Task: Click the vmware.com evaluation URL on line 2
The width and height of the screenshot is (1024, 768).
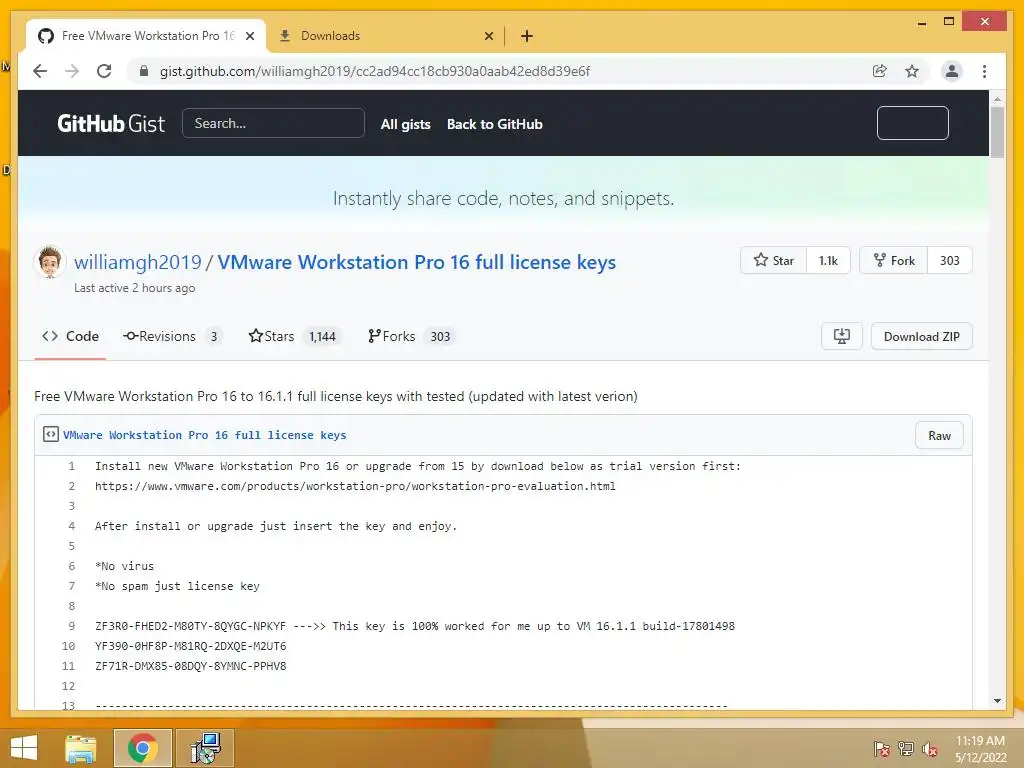Action: (x=355, y=486)
